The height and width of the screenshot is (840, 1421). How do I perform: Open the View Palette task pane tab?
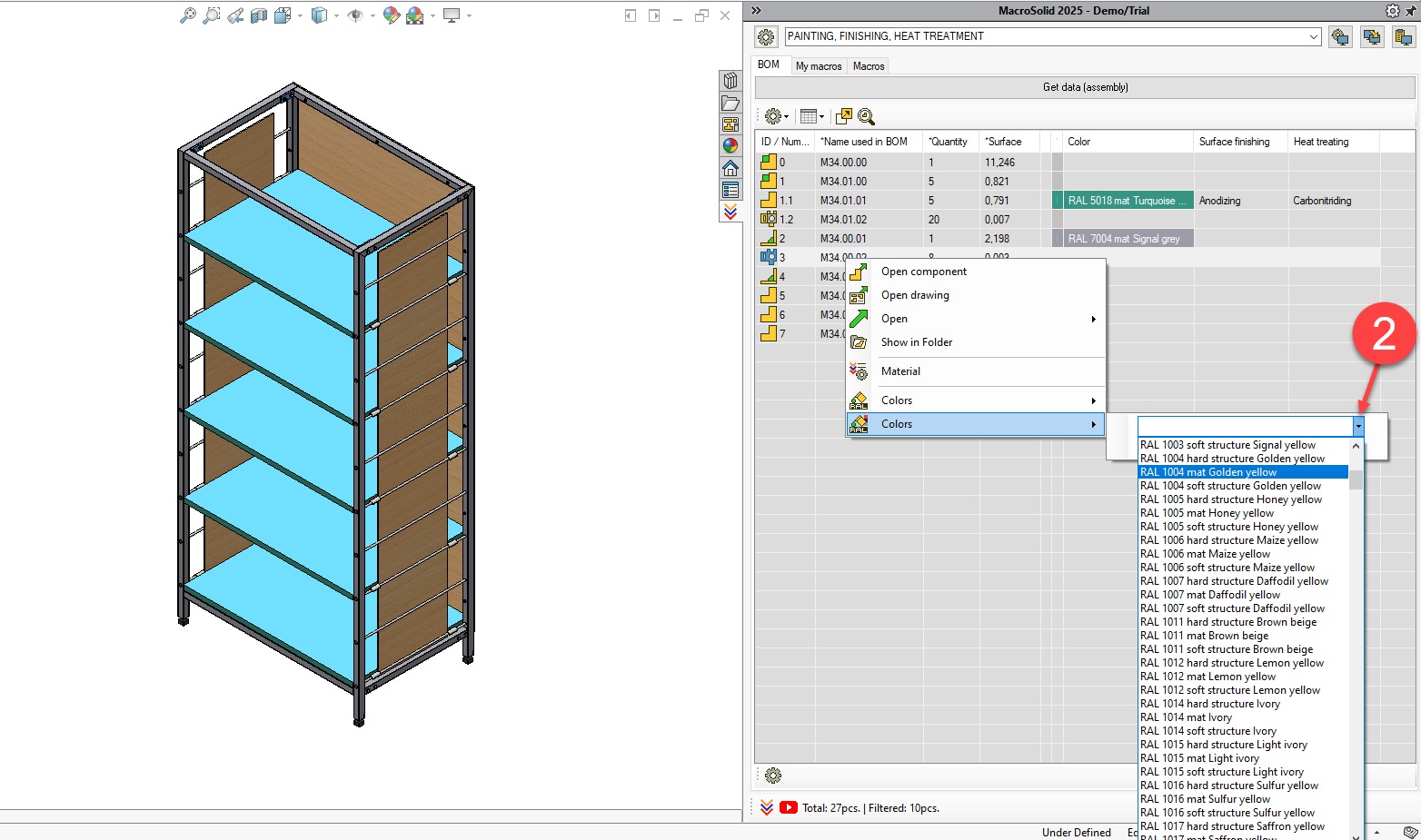730,124
